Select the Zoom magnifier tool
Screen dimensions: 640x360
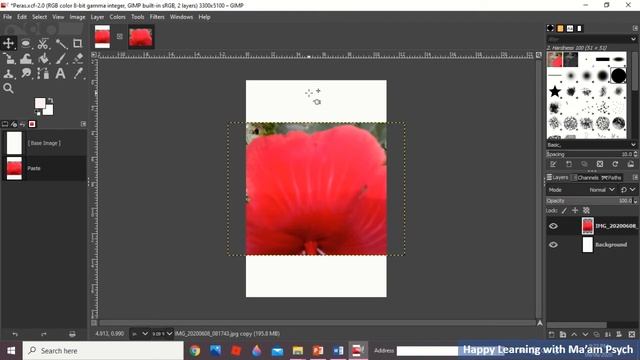pos(8,89)
